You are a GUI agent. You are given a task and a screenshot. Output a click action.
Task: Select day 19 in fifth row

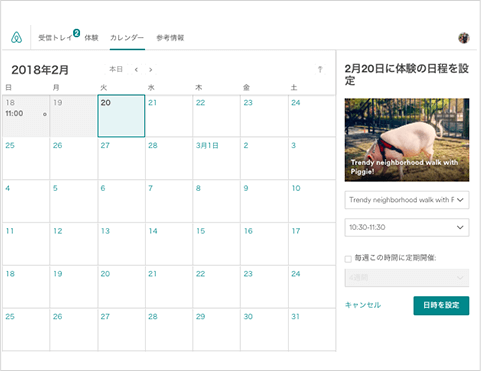73,287
